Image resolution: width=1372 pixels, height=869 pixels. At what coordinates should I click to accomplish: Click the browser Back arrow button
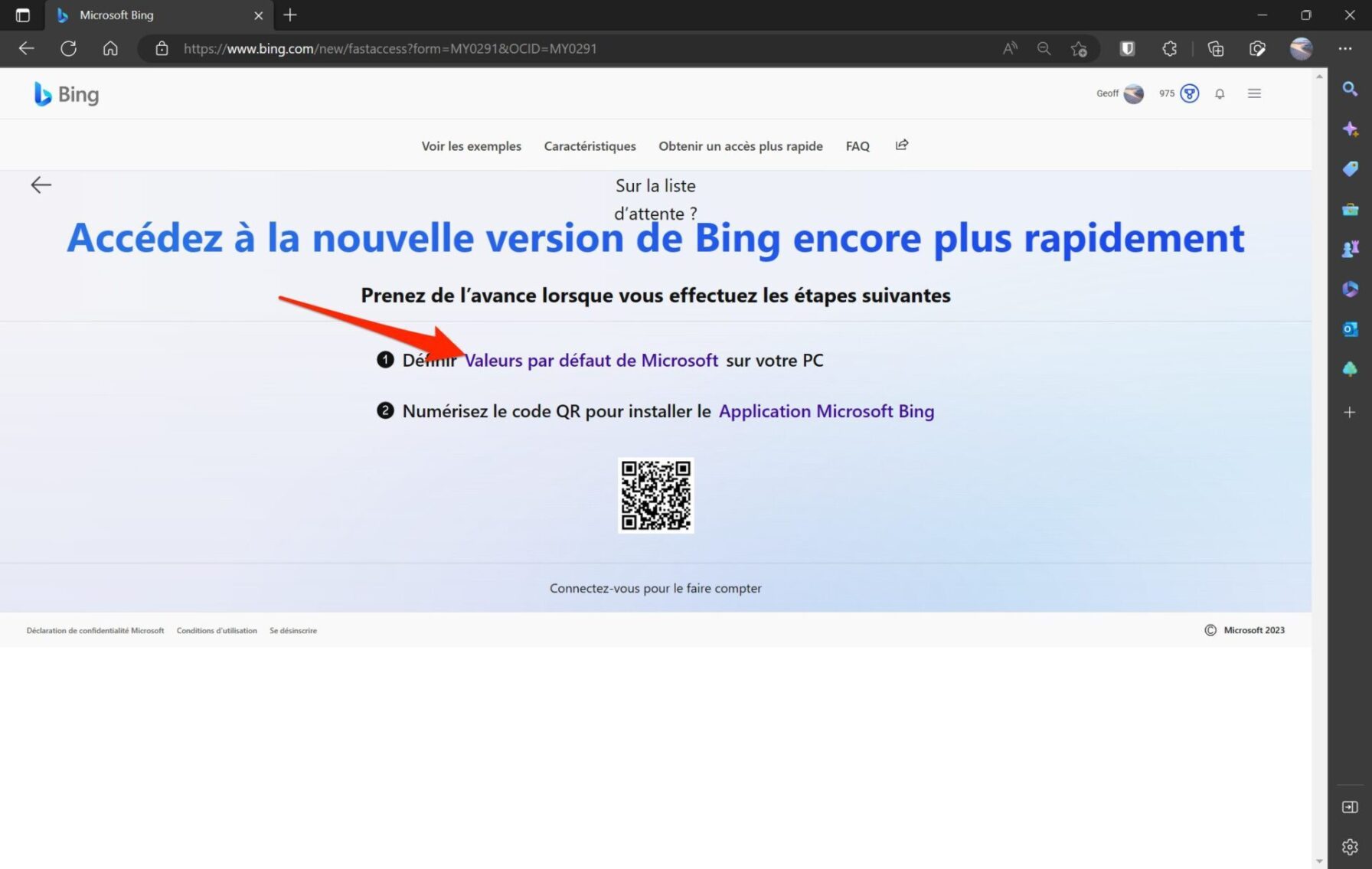click(x=27, y=48)
